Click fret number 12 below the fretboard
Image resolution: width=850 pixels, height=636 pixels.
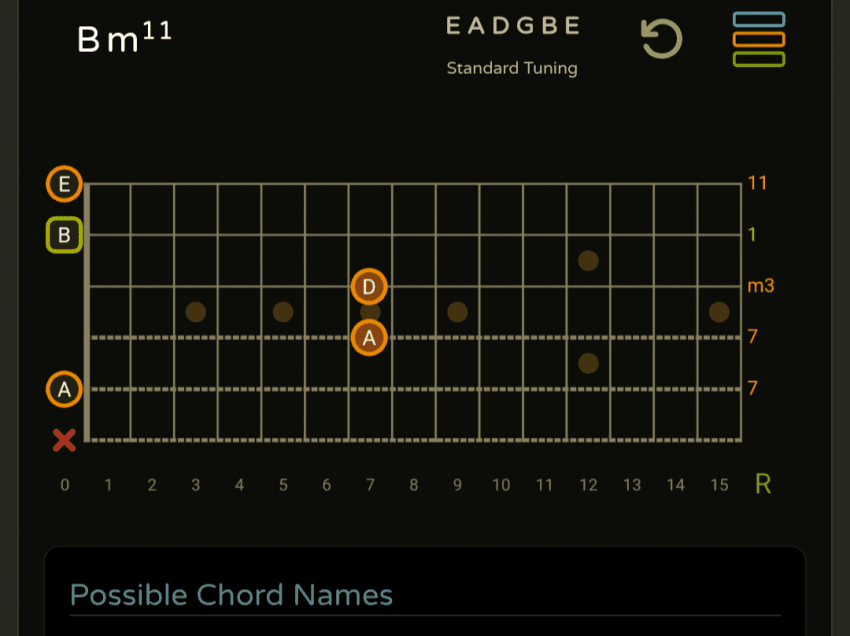point(588,485)
